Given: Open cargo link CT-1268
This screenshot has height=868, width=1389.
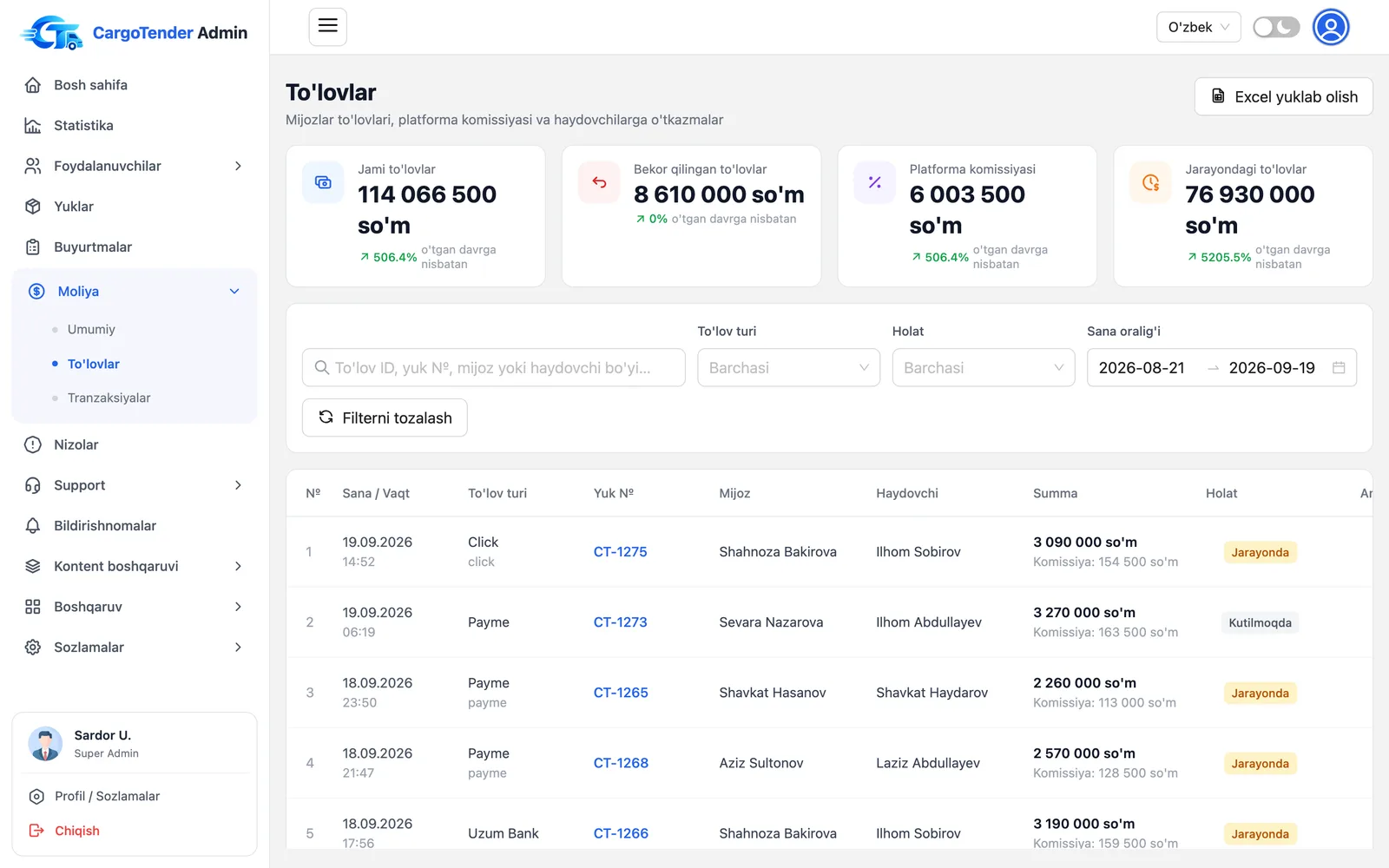Looking at the screenshot, I should (x=621, y=763).
